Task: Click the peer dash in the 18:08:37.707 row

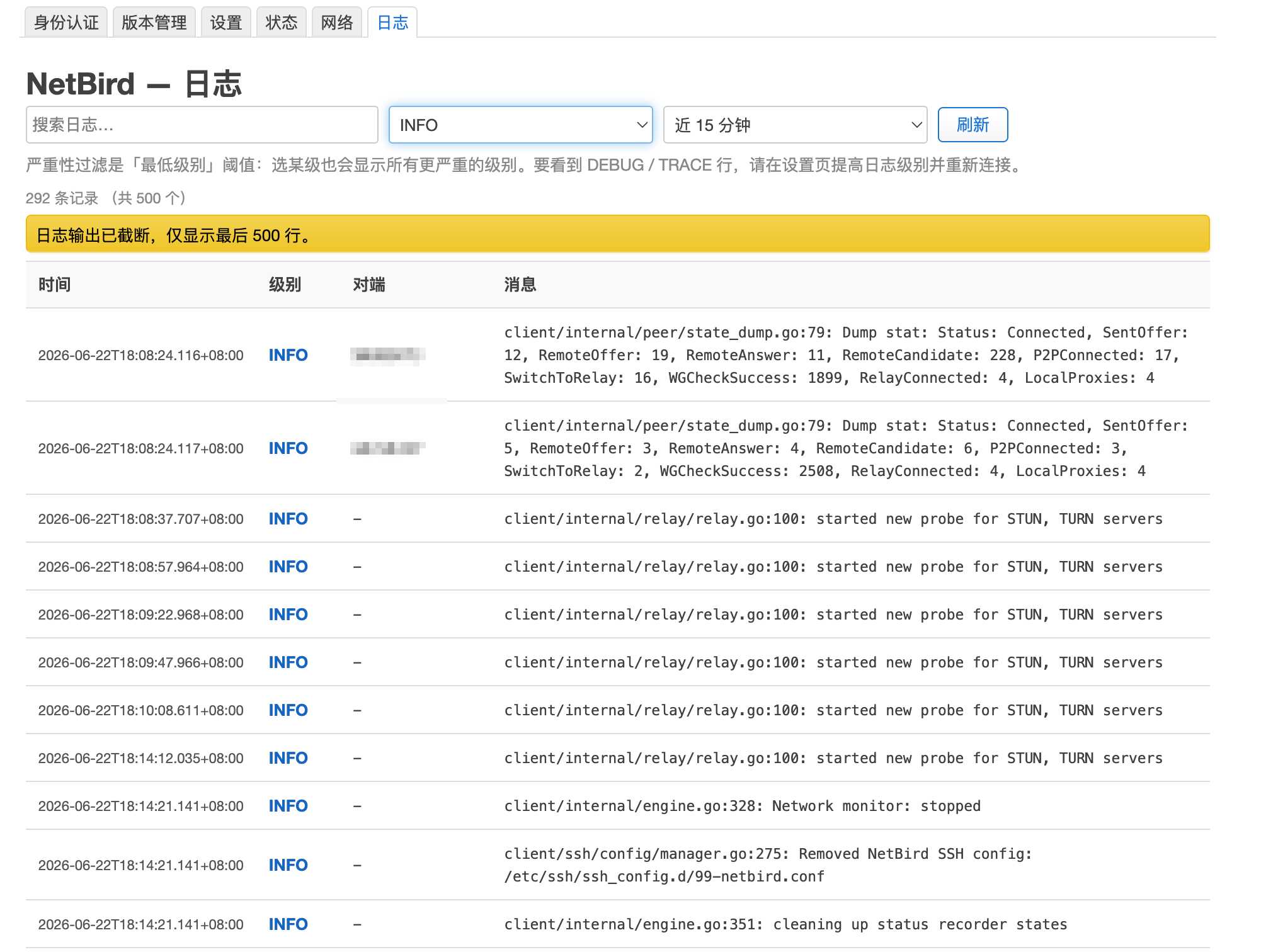Action: click(x=357, y=519)
